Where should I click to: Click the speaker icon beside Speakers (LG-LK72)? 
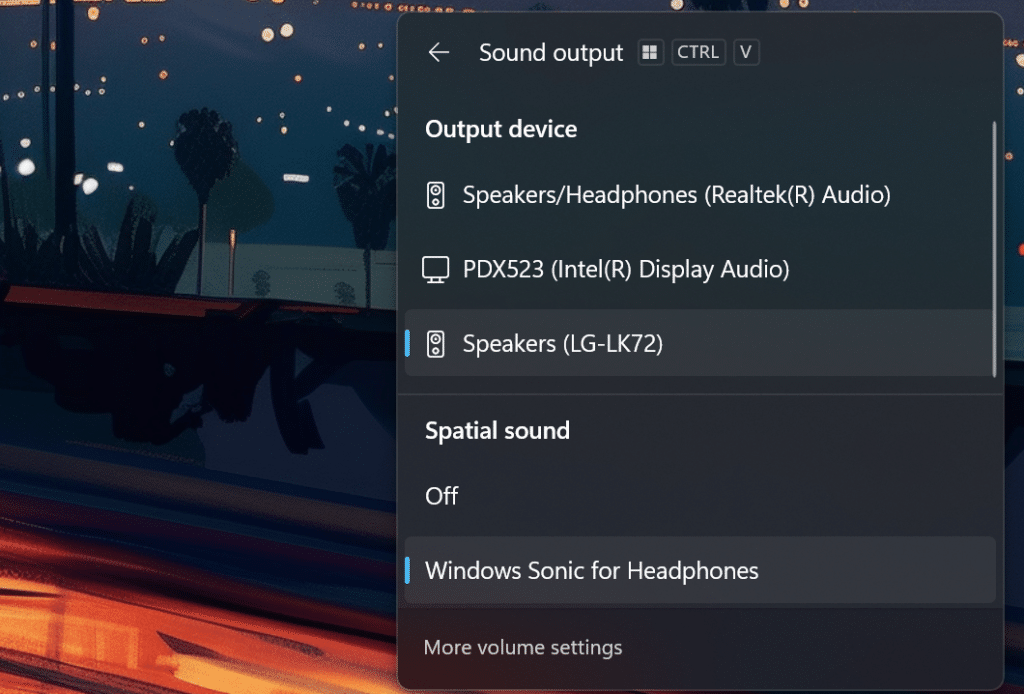coord(436,343)
